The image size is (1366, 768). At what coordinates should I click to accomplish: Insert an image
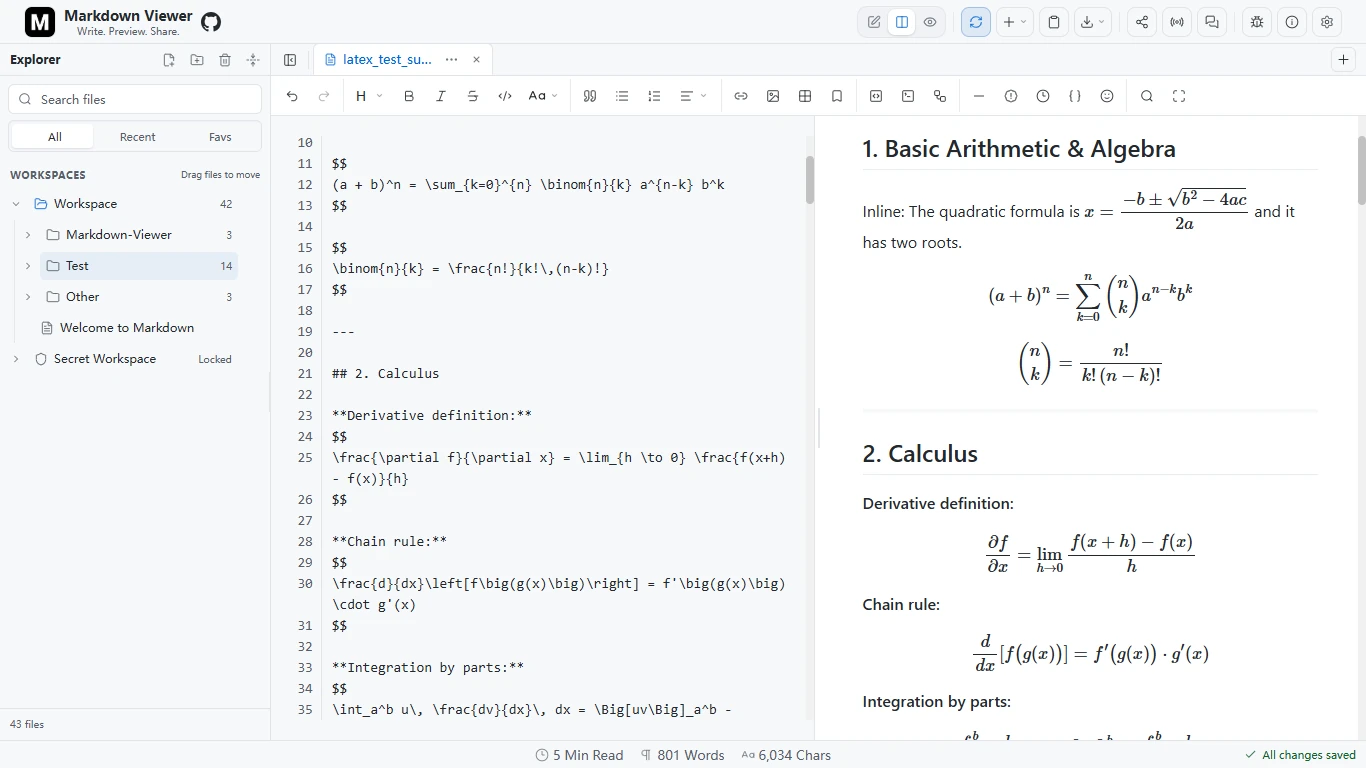coord(773,96)
